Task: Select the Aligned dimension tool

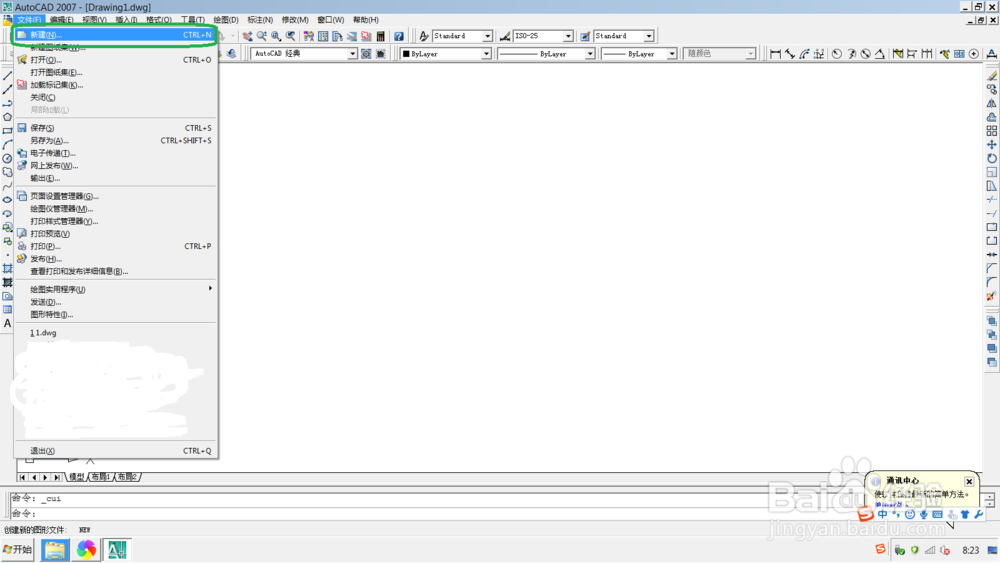Action: (x=790, y=54)
